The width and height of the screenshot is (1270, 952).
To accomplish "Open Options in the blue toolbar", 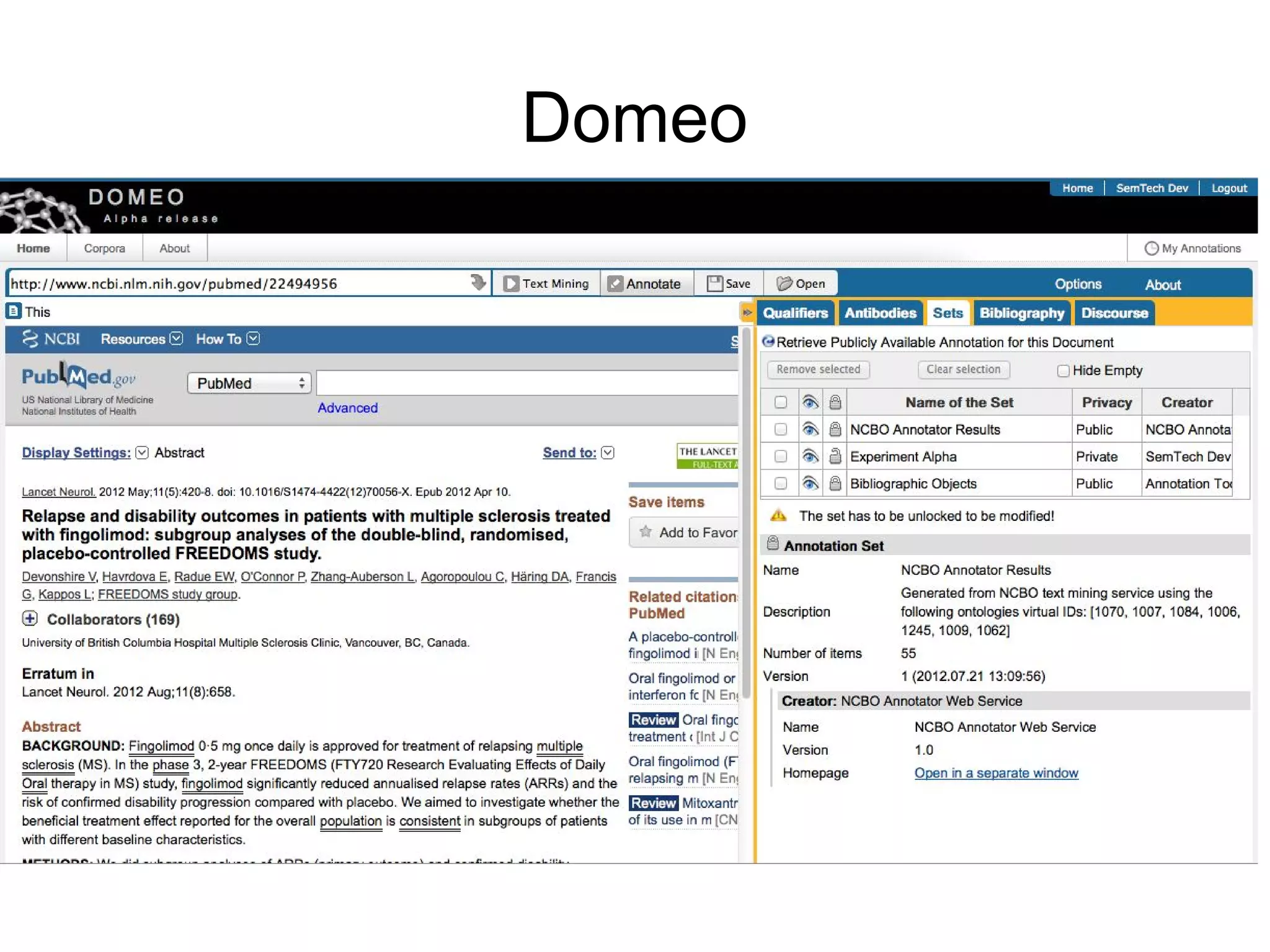I will click(x=1078, y=284).
